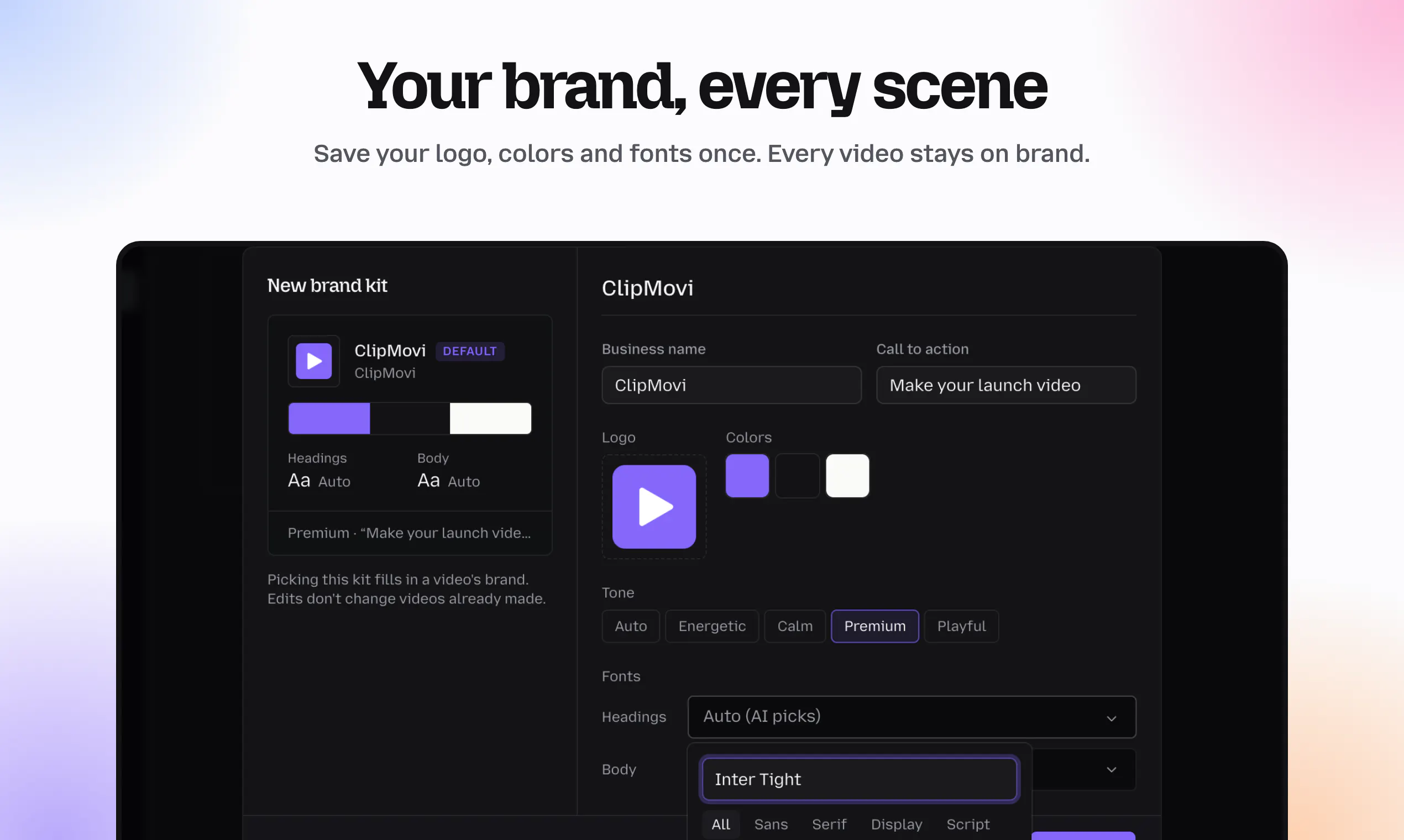Select the Calm tone option
This screenshot has height=840, width=1404.
point(795,626)
